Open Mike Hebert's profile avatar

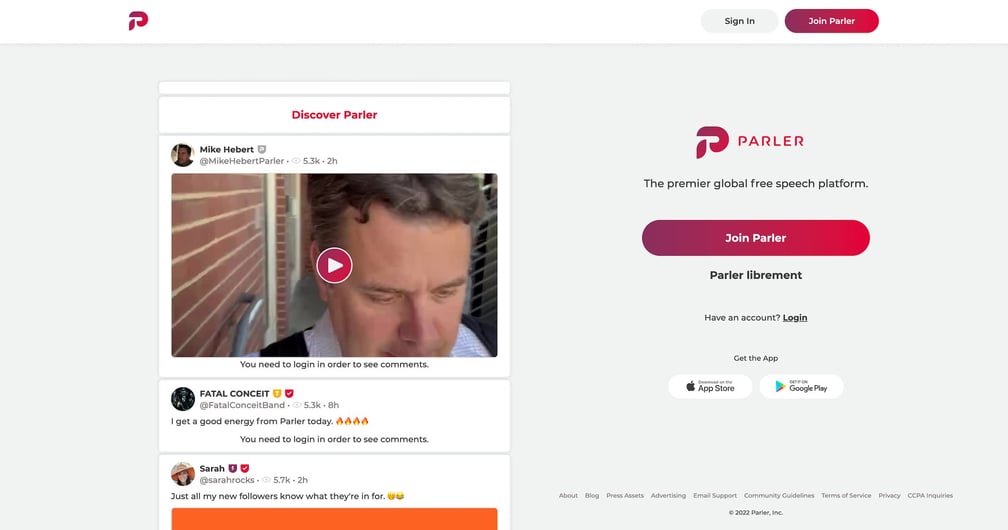(x=183, y=155)
